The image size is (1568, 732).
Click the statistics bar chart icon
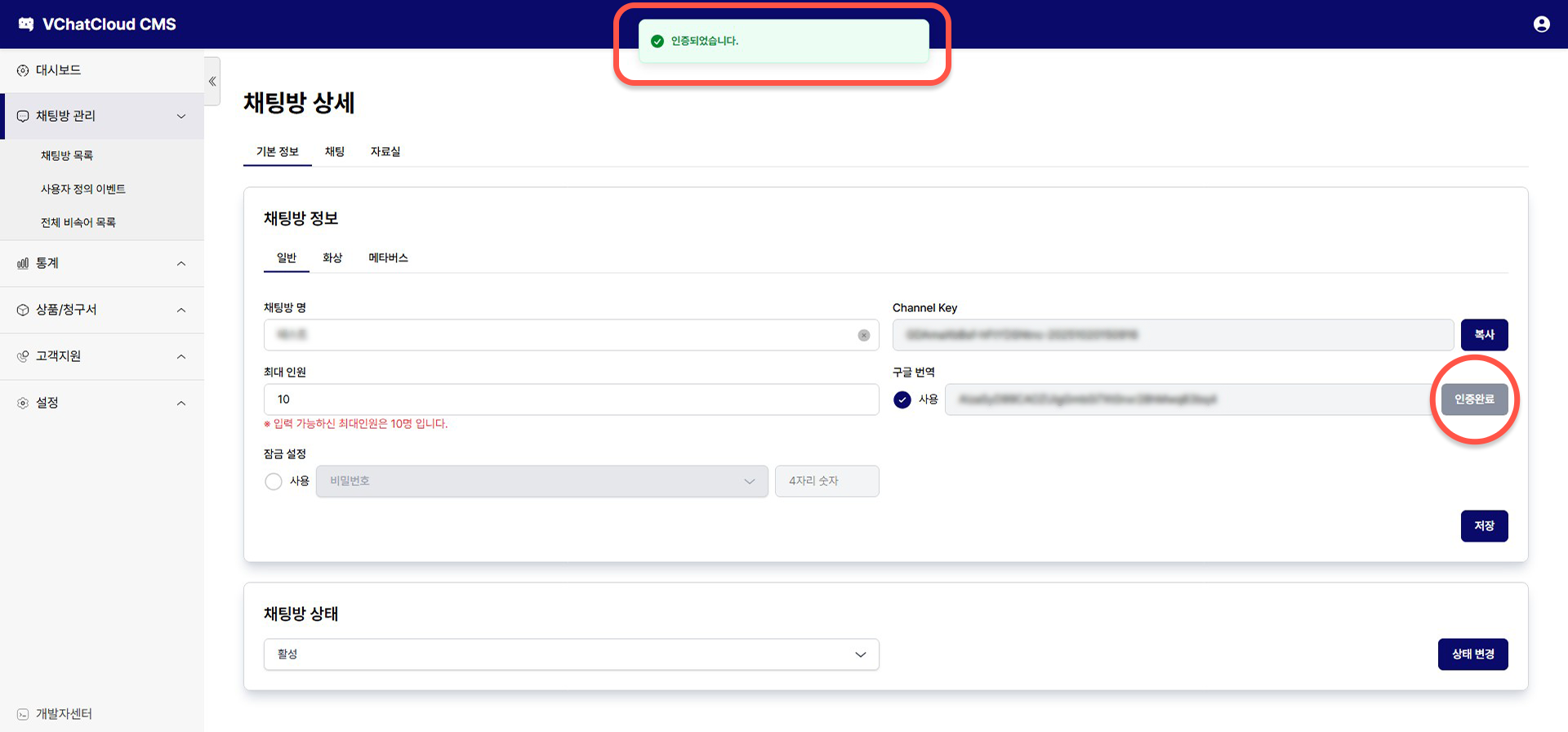click(x=23, y=264)
